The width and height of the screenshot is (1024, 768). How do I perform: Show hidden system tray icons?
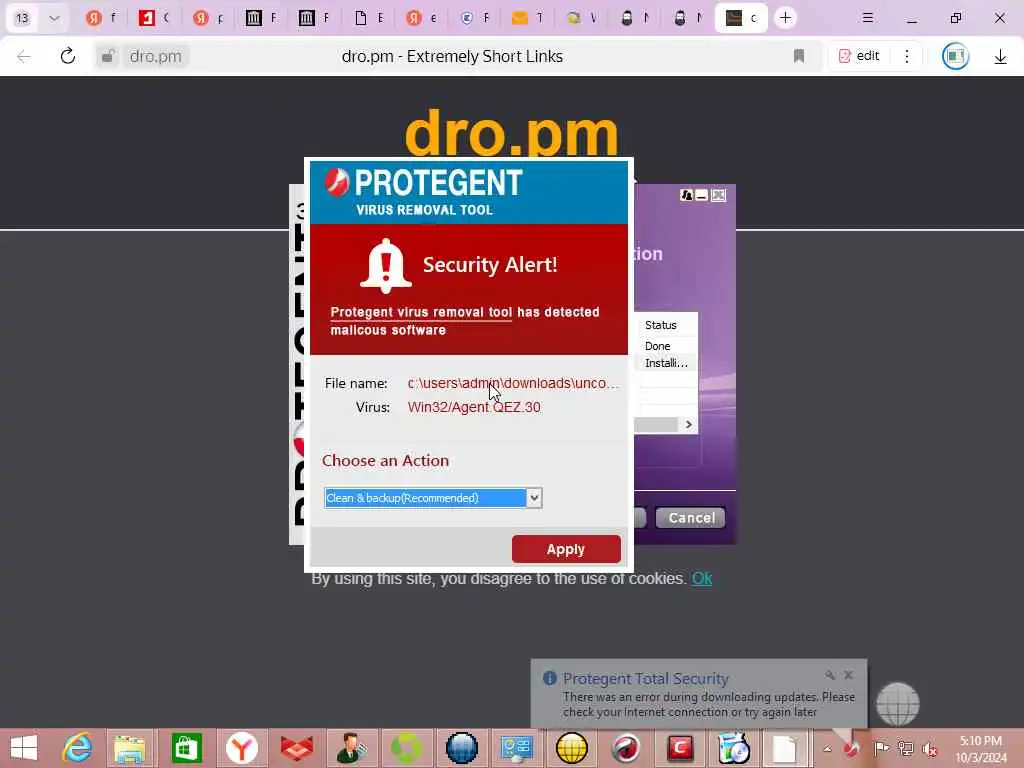coord(827,748)
